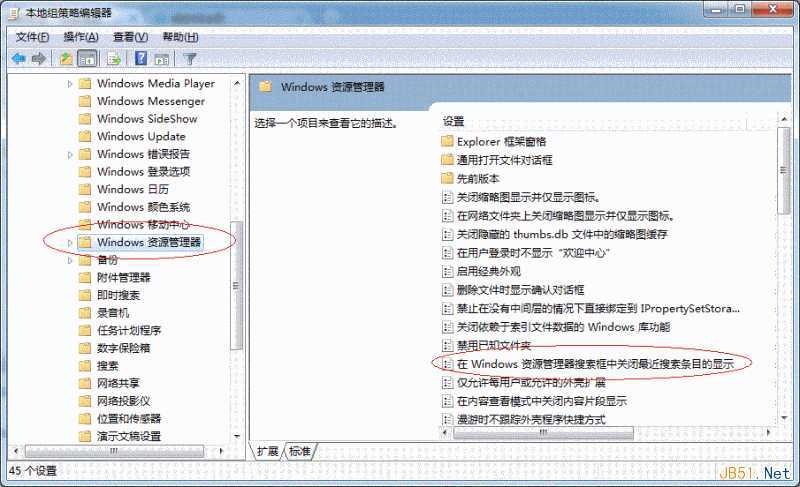The height and width of the screenshot is (487, 800).
Task: Select Windows 日历 in the tree
Action: tap(133, 189)
